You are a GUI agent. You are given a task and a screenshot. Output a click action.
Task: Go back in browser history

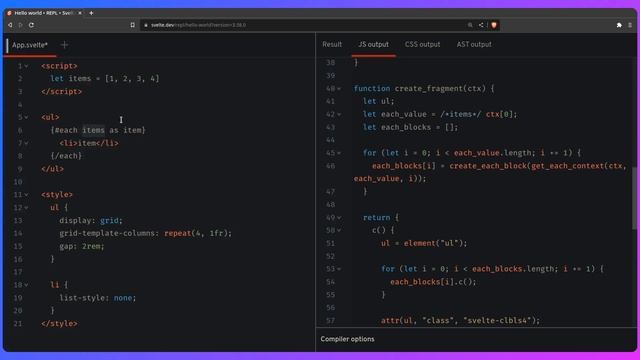point(10,25)
